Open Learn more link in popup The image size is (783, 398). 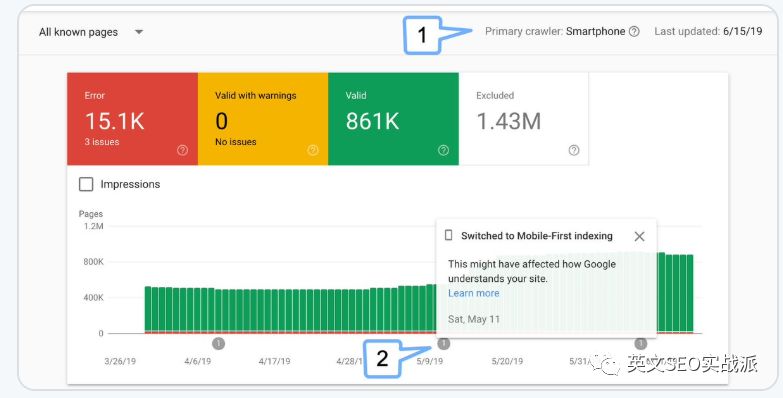[x=473, y=293]
